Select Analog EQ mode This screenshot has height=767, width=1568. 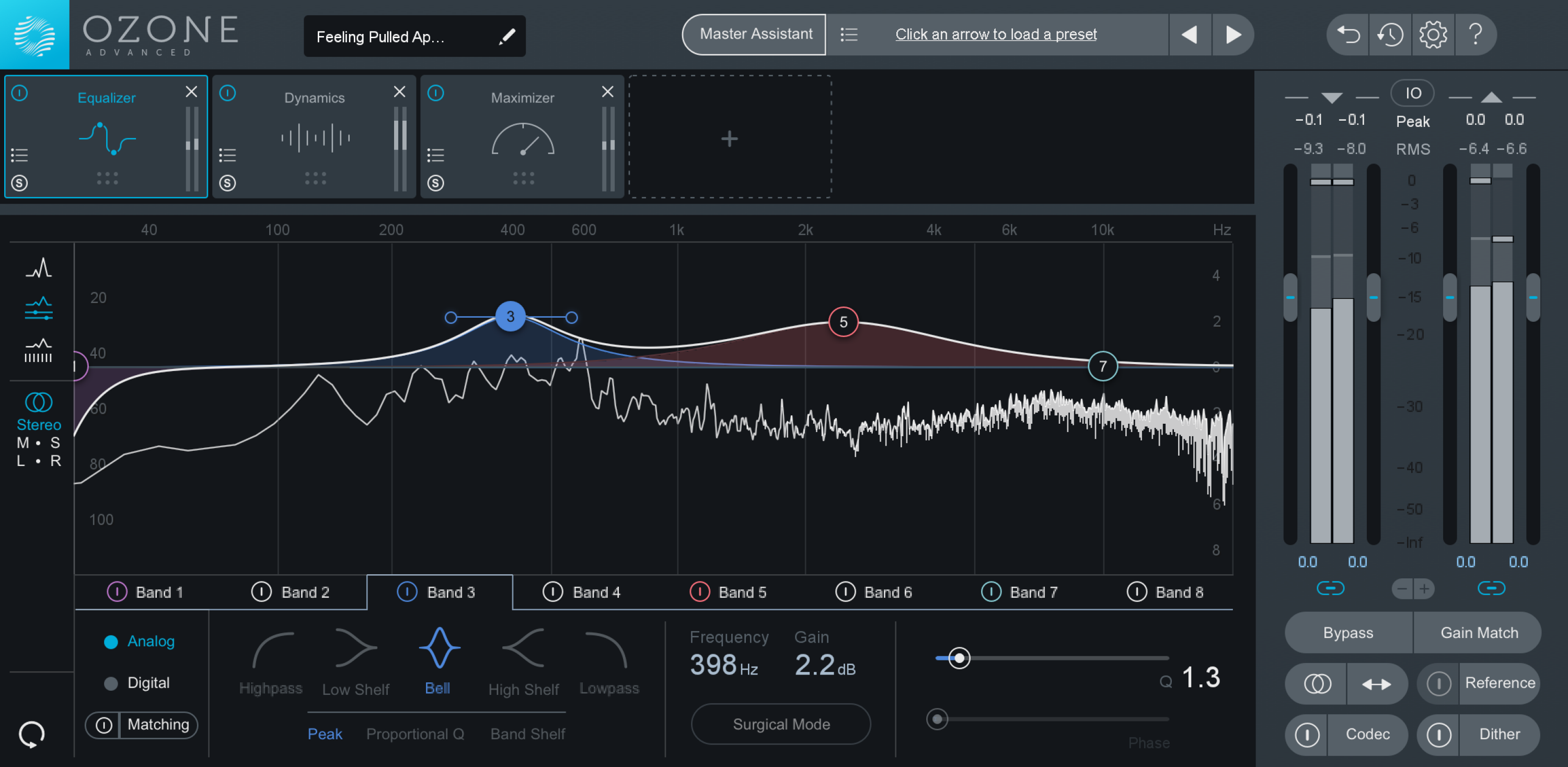[x=111, y=641]
